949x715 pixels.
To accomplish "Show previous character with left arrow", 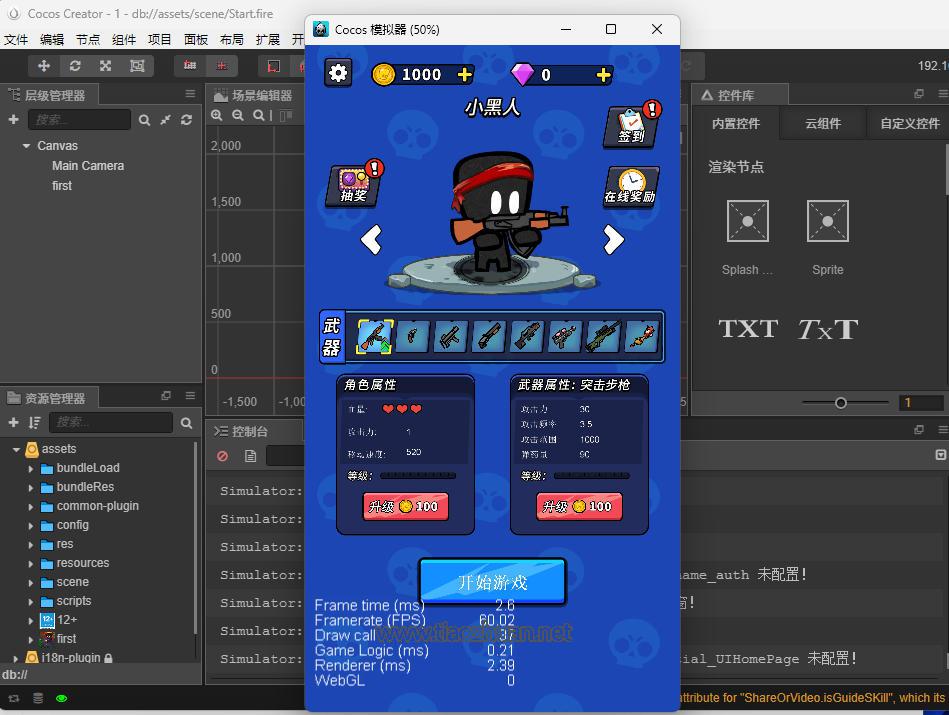I will (x=371, y=239).
